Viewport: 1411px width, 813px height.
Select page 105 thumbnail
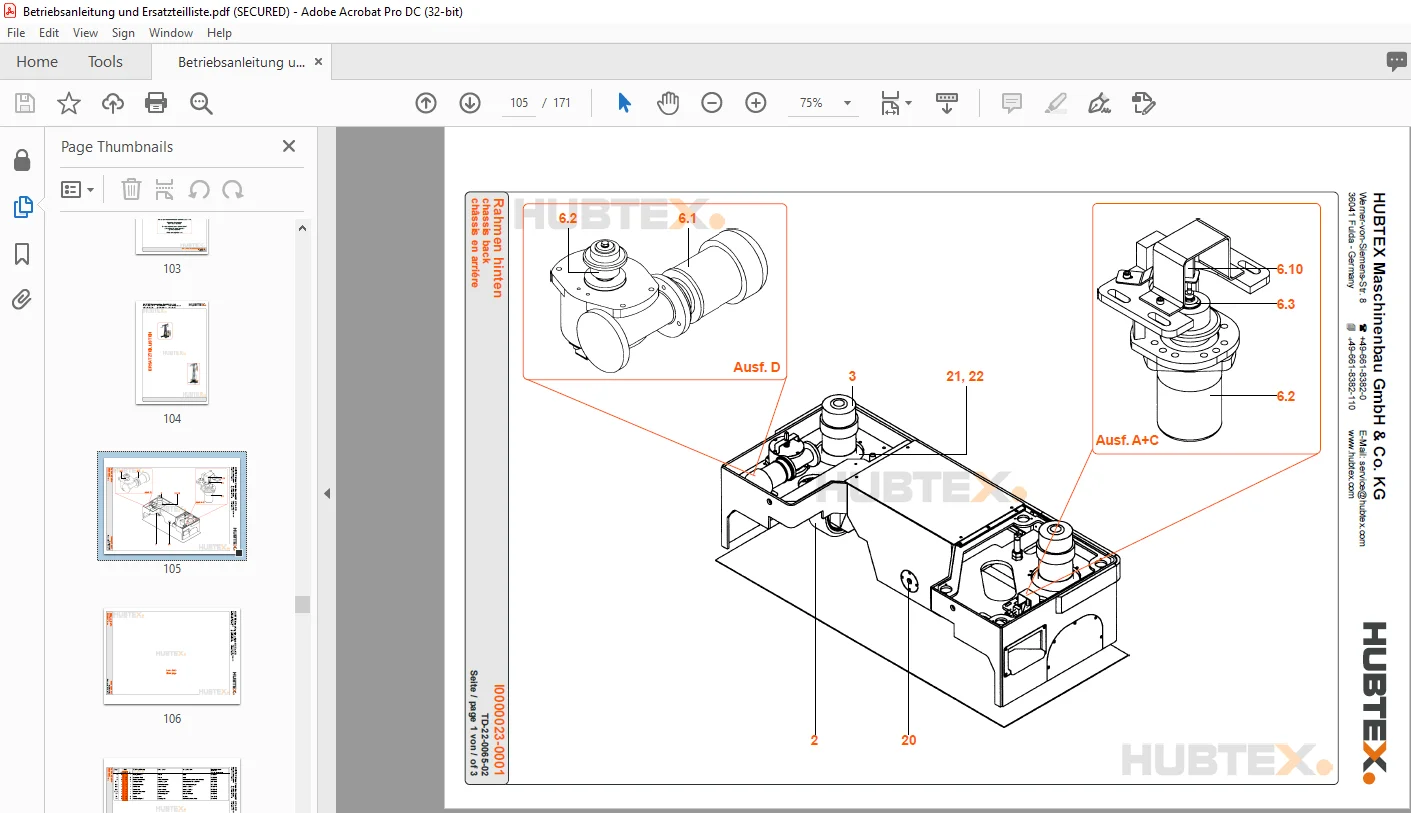(x=172, y=505)
